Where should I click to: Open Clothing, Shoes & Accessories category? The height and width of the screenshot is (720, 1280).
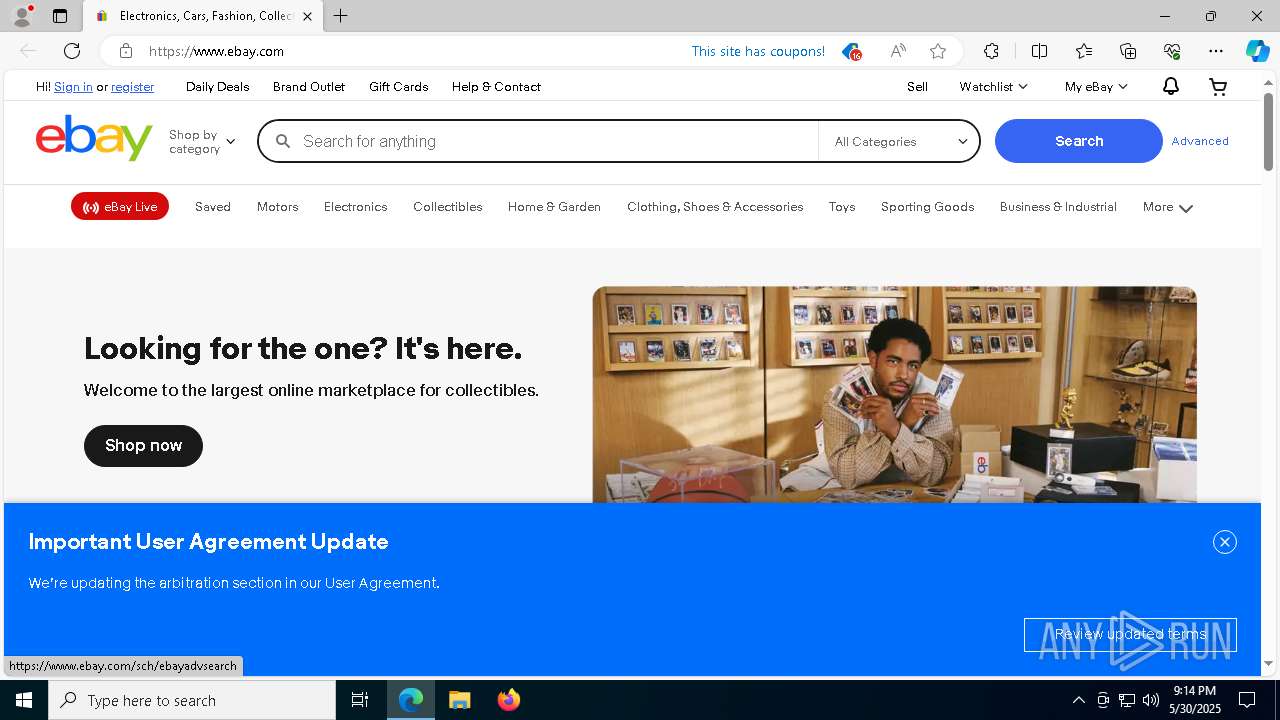[715, 207]
